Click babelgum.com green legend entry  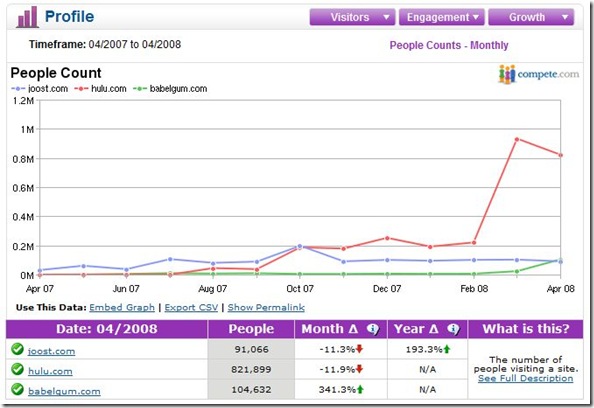[x=170, y=89]
